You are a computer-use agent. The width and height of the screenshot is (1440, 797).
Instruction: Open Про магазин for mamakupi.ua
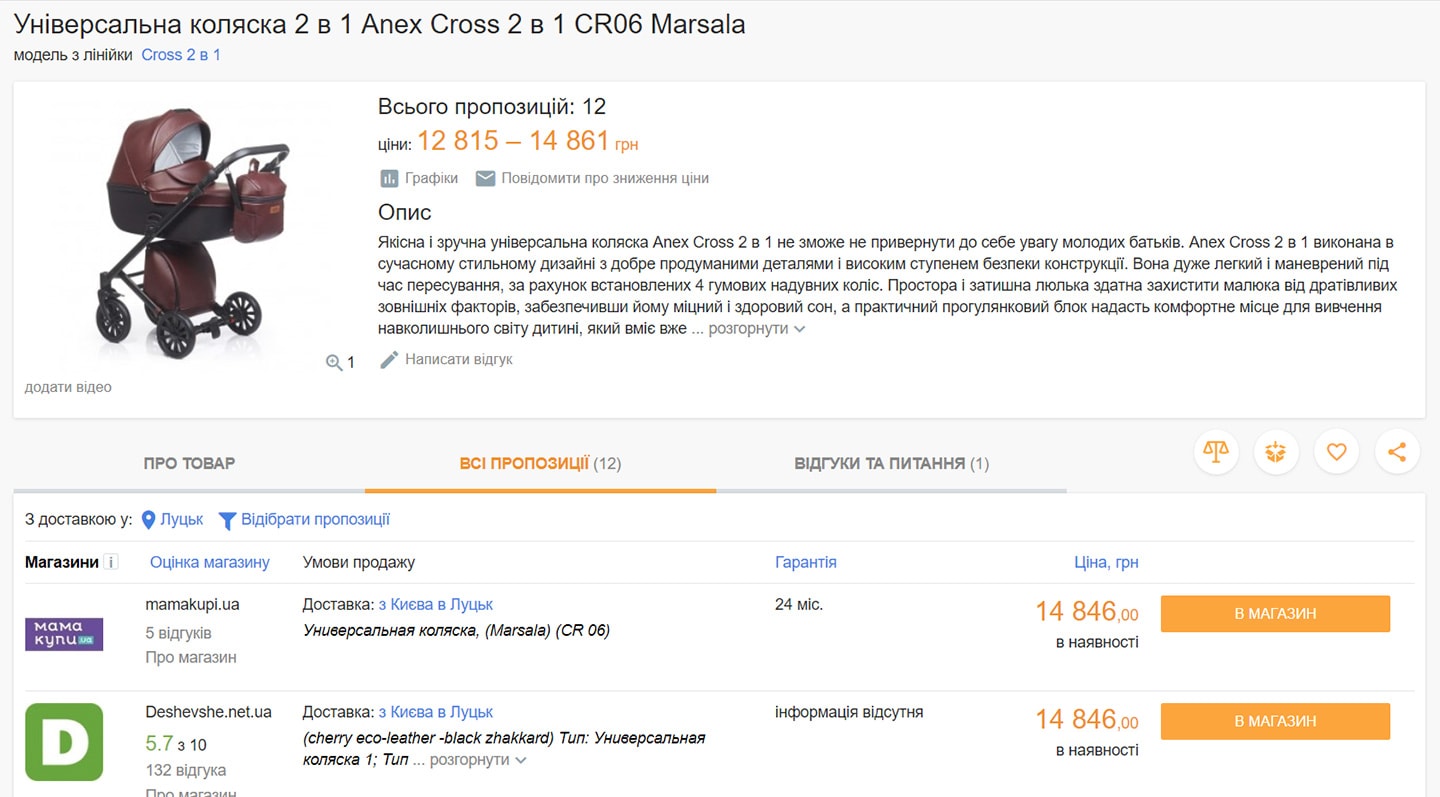click(191, 657)
